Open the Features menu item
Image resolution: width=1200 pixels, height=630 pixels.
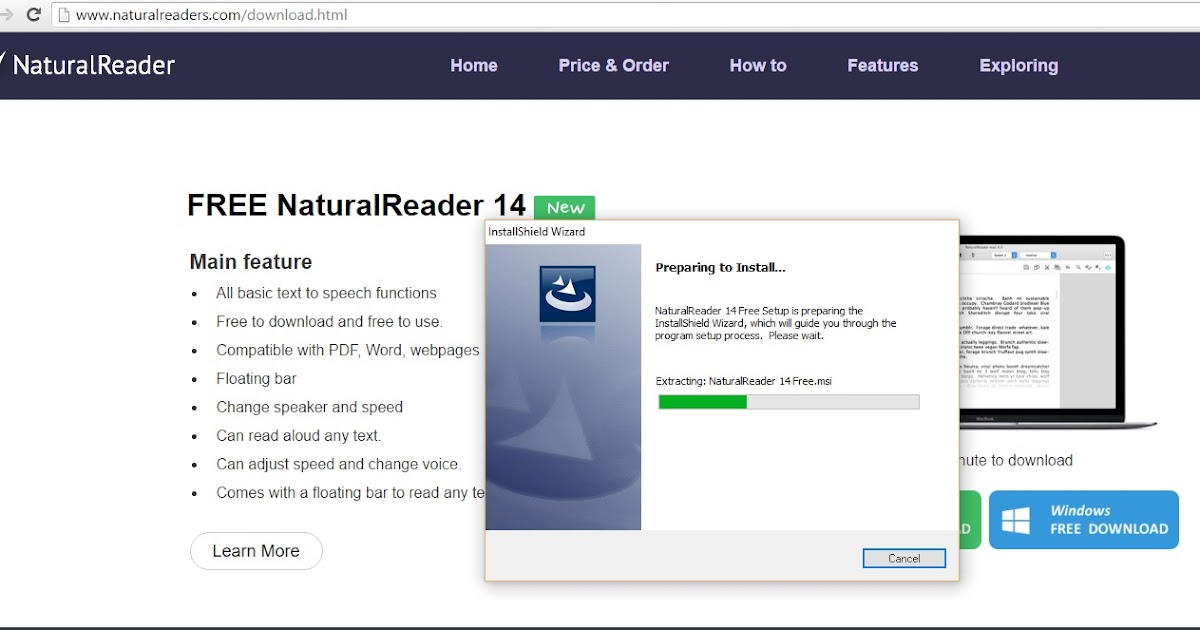pos(882,65)
